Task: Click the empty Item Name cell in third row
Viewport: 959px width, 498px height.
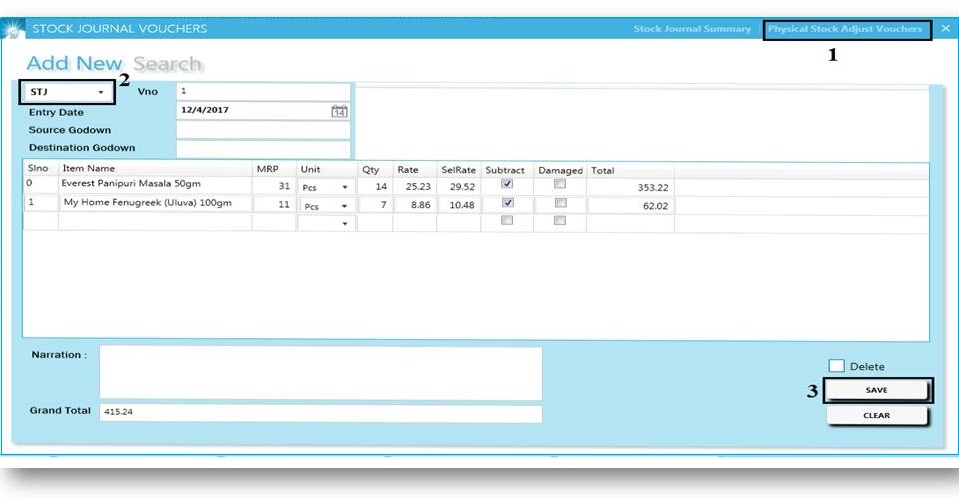Action: 155,222
